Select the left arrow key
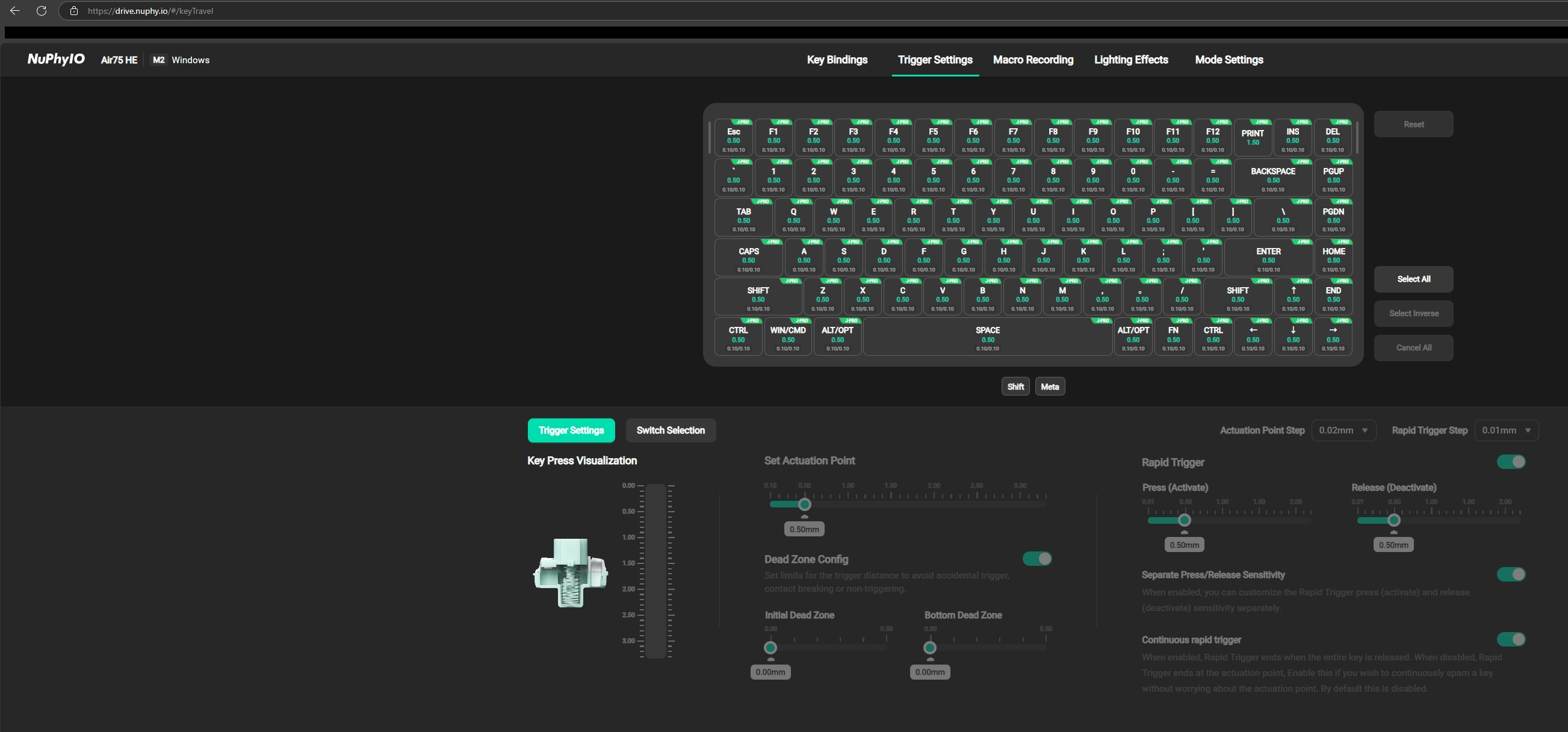Image resolution: width=1568 pixels, height=732 pixels. coord(1253,337)
